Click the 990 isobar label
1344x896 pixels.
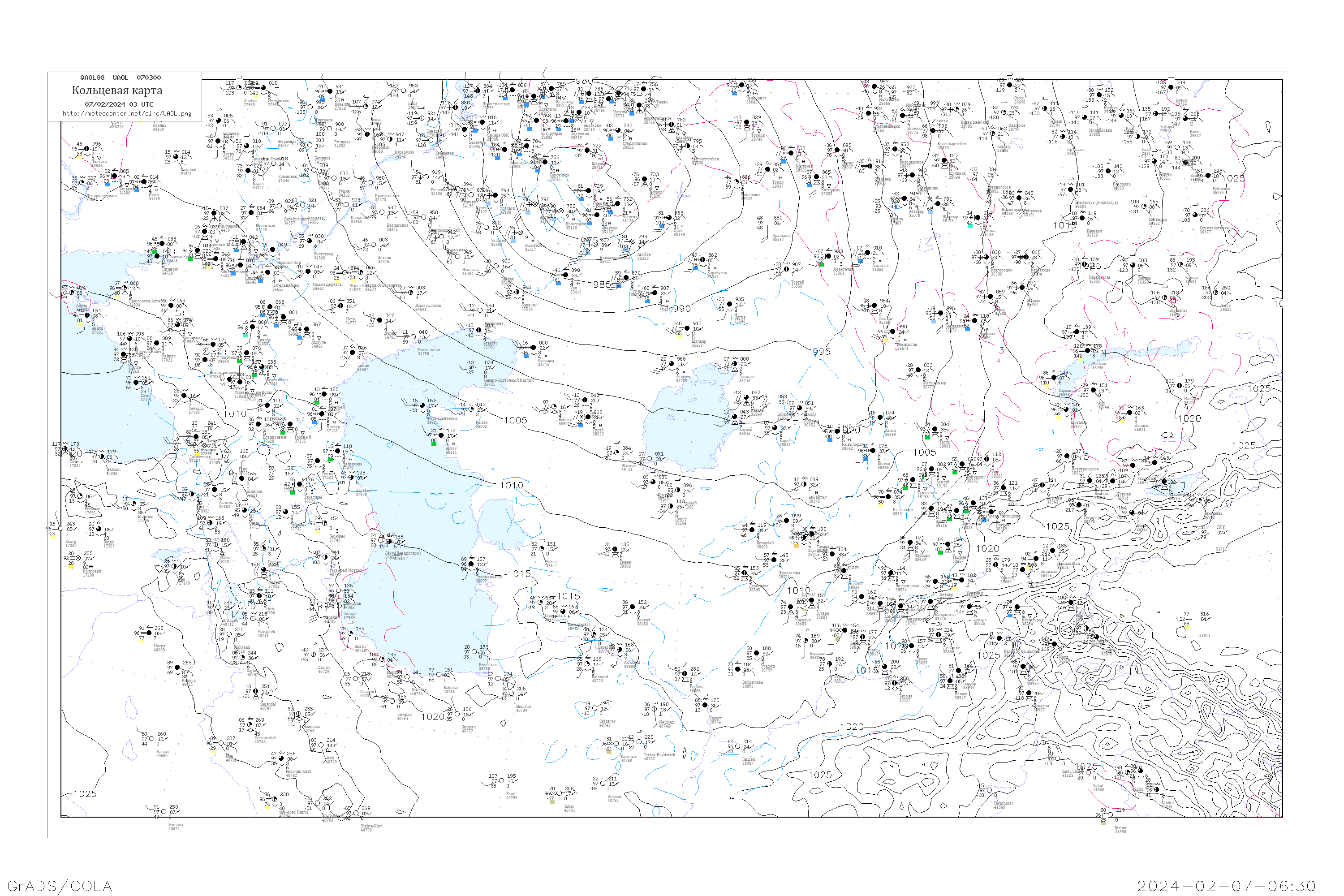tap(682, 309)
